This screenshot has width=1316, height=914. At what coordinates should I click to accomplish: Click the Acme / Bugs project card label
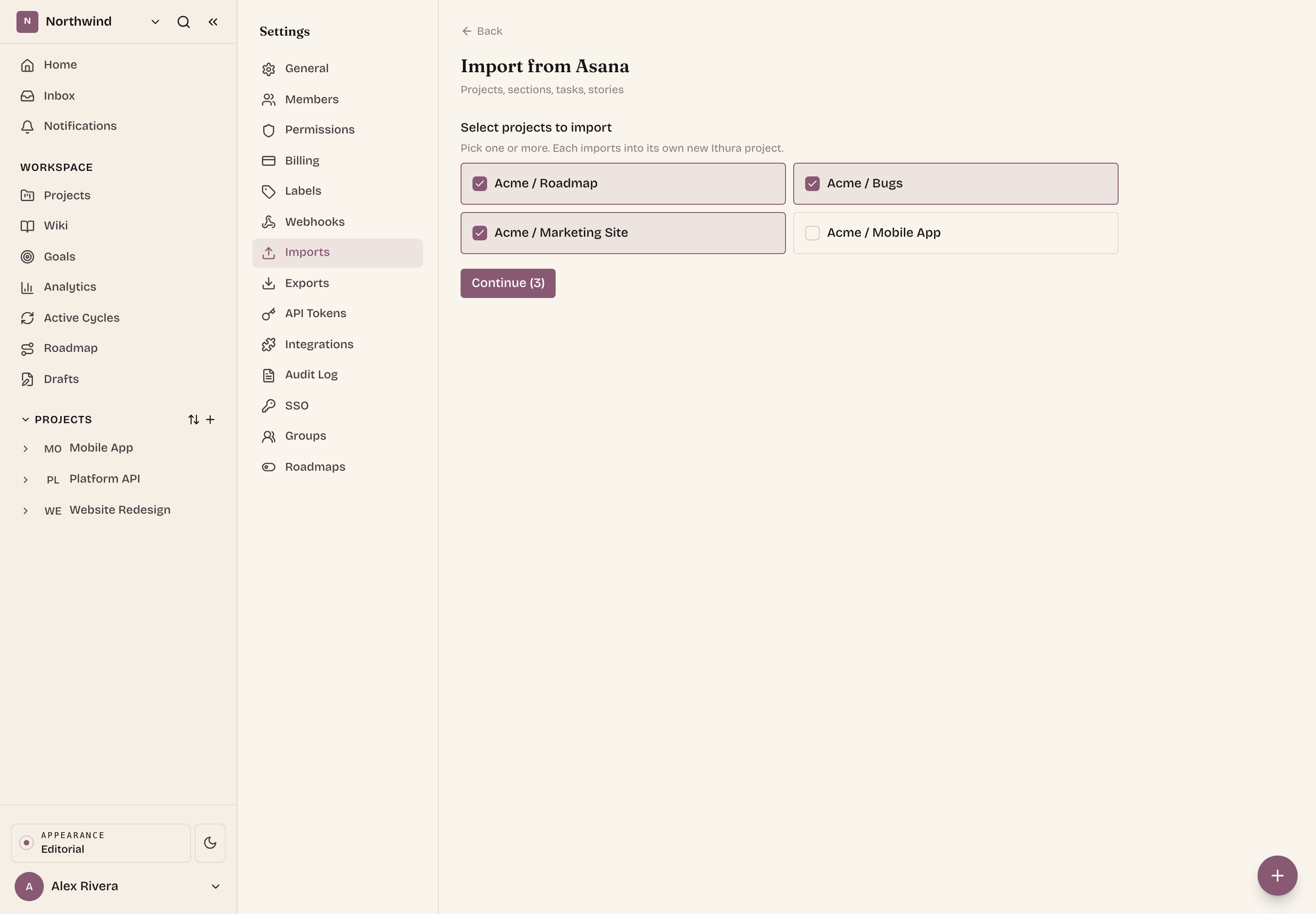[864, 184]
